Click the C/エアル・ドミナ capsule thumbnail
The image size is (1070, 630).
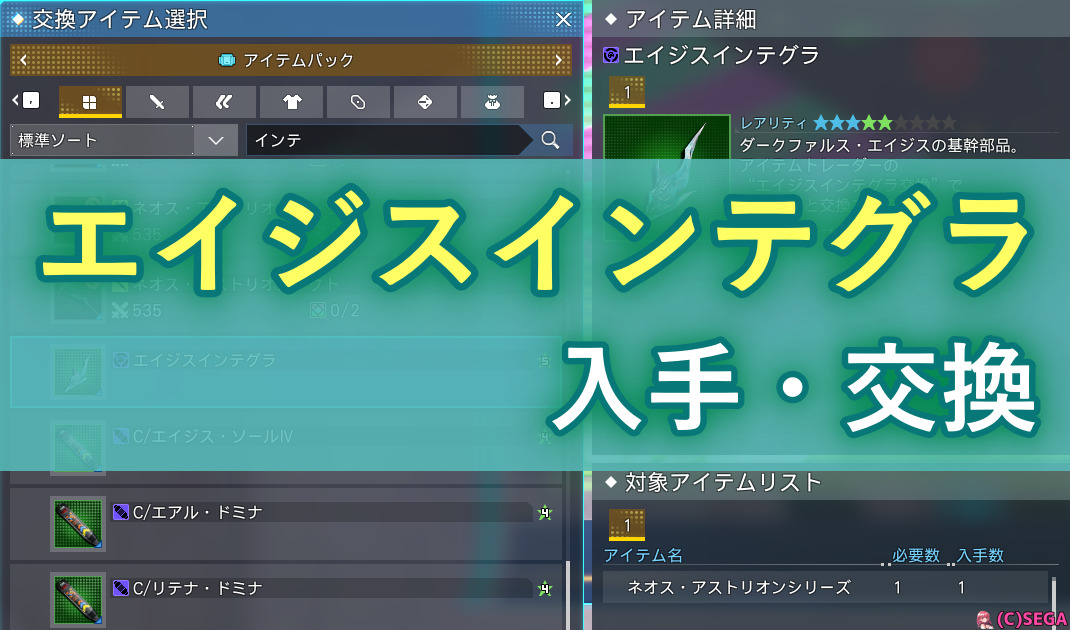(x=78, y=524)
